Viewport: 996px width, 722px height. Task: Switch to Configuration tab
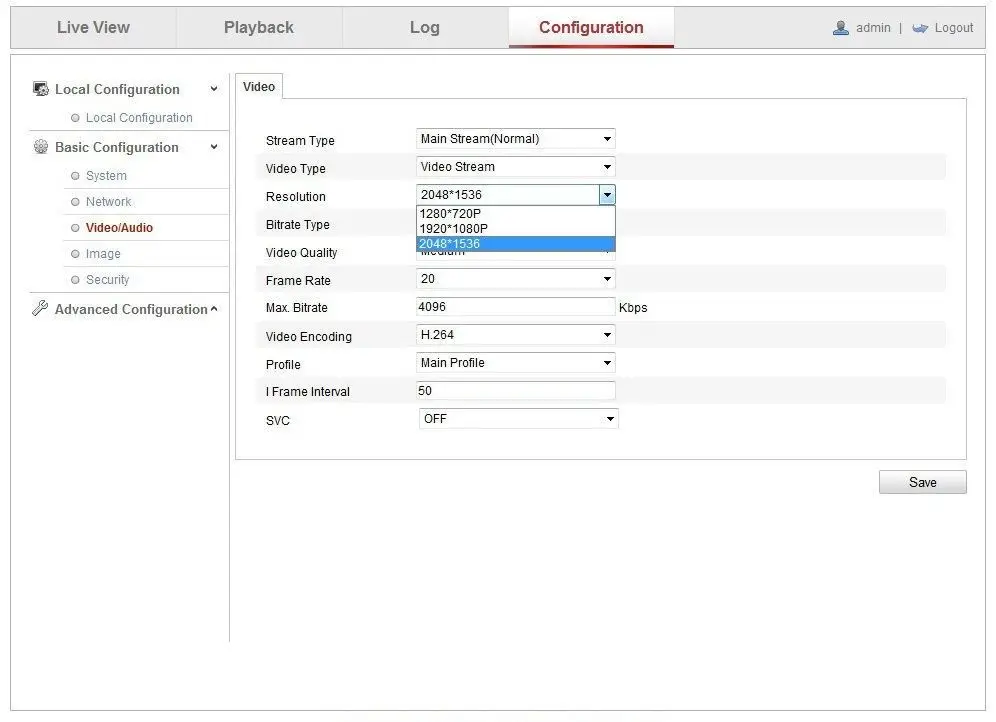pos(591,27)
